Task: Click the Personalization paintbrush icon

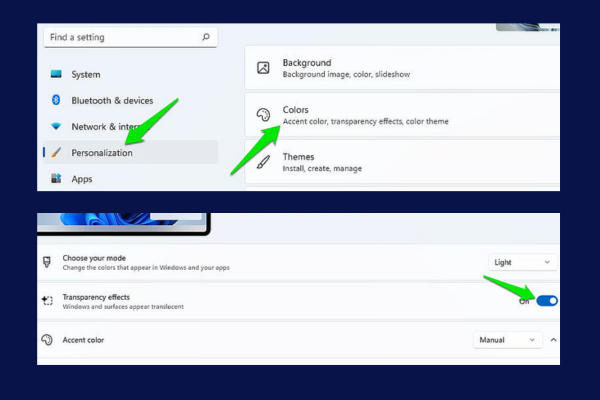Action: pyautogui.click(x=56, y=152)
